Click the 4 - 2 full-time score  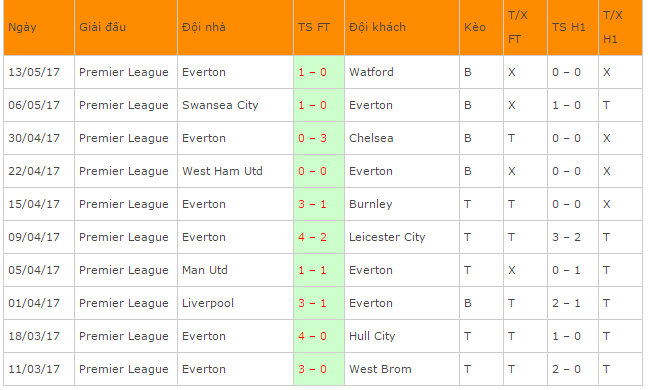click(x=312, y=237)
